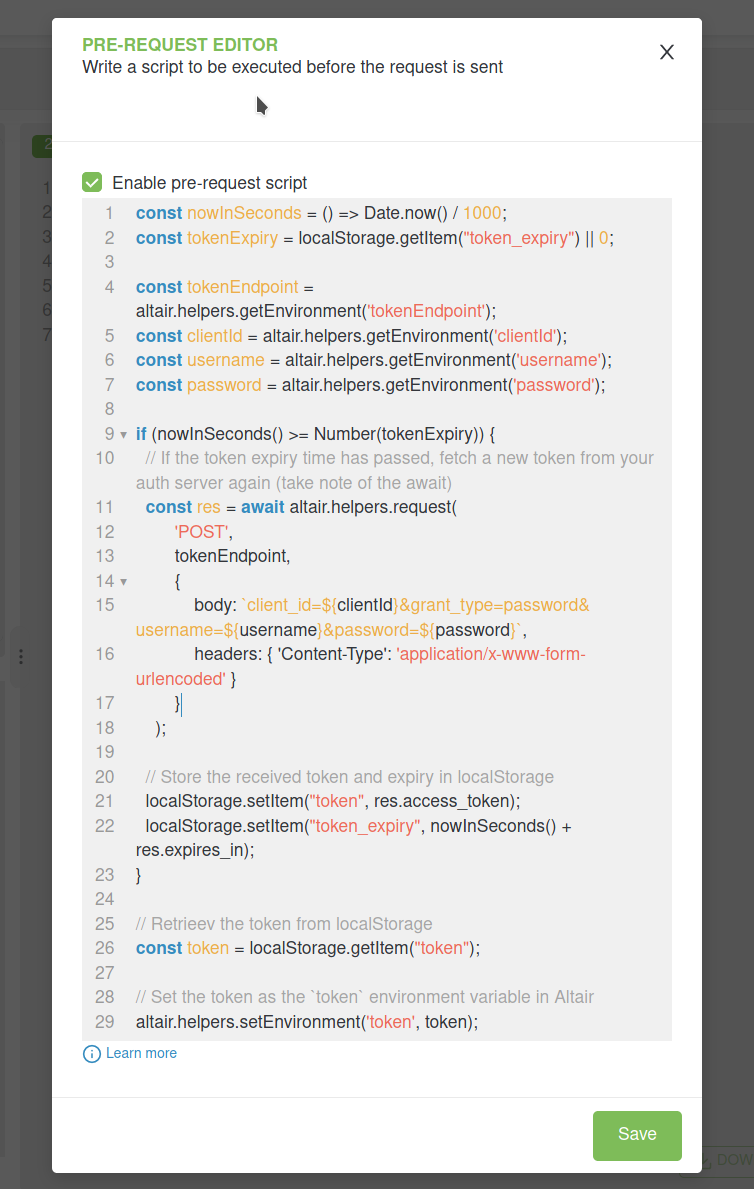
Task: Collapse the request options object at line 14
Action: [122, 580]
